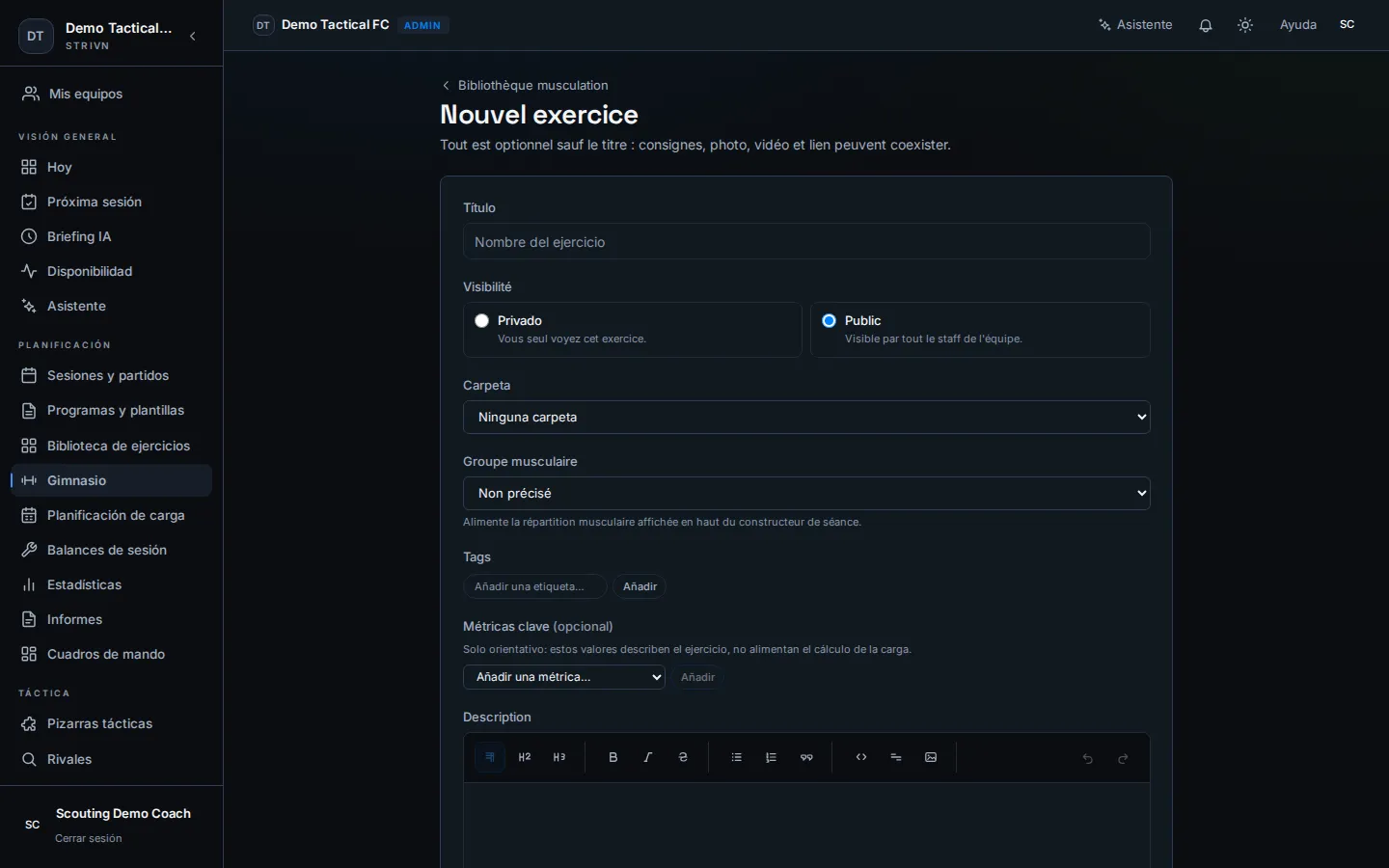Click the ADMIN badge in the header

point(422,26)
